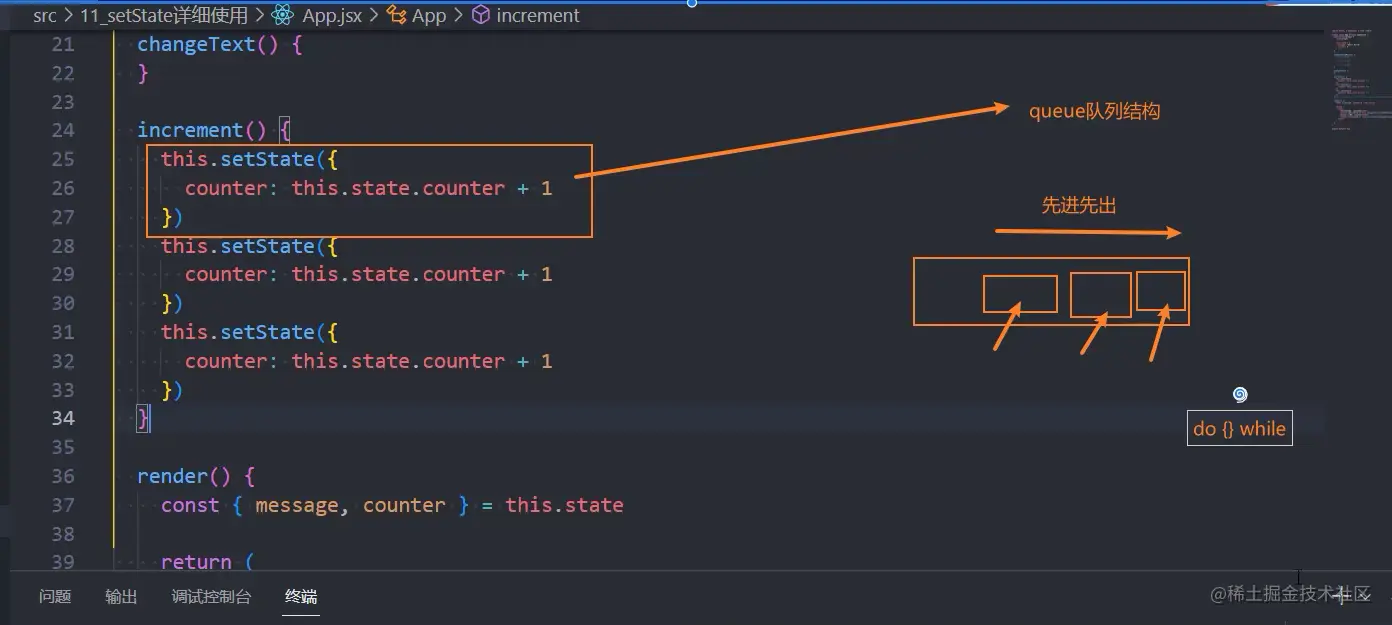
Task: Click line number 36 in the gutter
Action: (x=63, y=476)
